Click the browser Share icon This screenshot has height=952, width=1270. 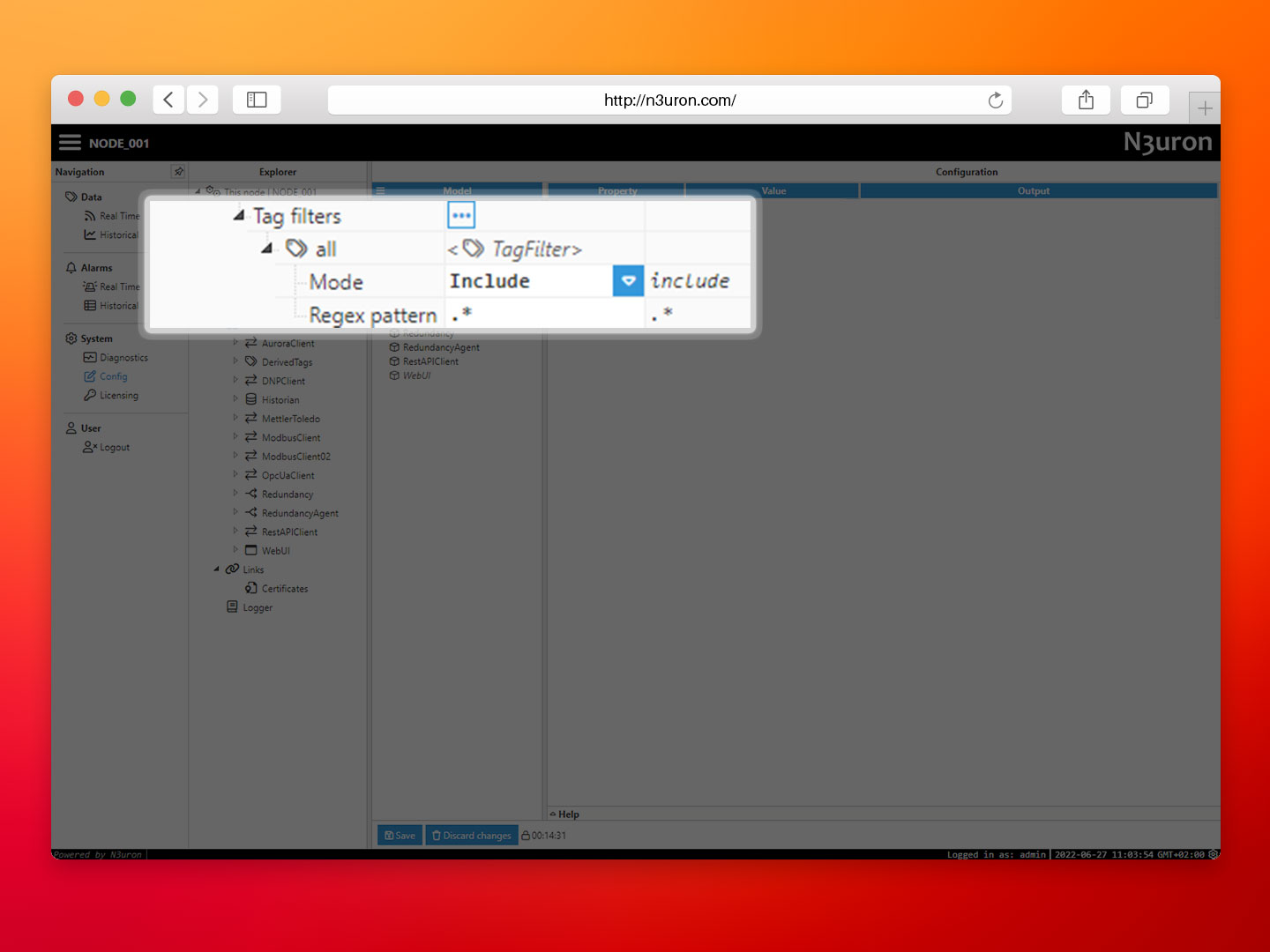pyautogui.click(x=1086, y=100)
